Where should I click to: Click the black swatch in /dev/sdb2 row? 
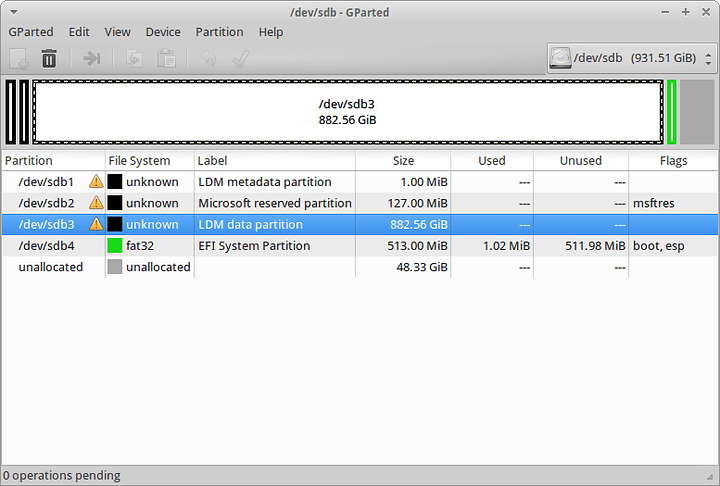[x=115, y=203]
